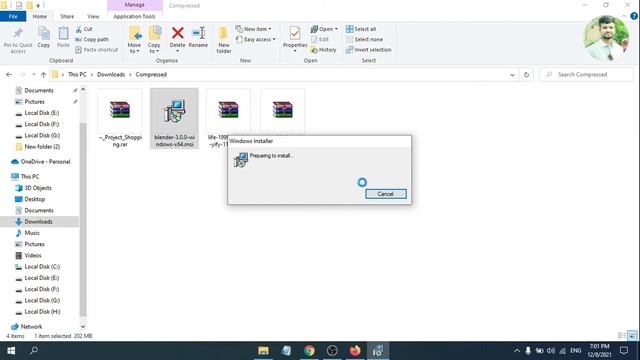Open Documents in Quick access
Screen dimensions: 640x360
pos(39,90)
